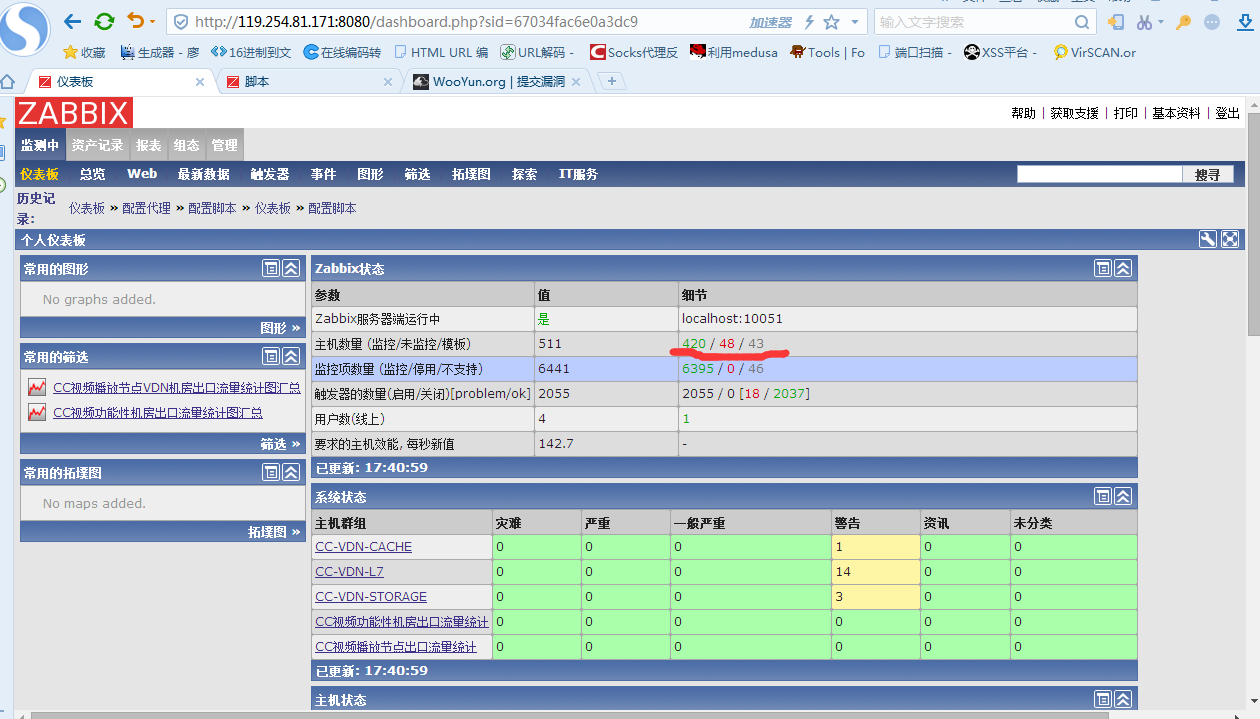Click the gold key password icon
The width and height of the screenshot is (1260, 719).
point(1183,22)
